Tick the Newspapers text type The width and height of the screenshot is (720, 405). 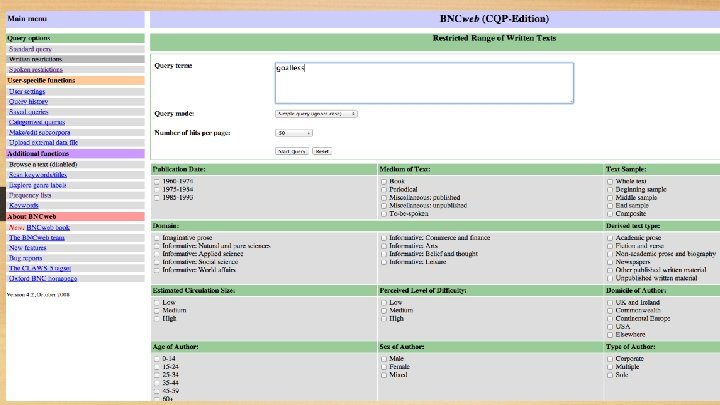(610, 262)
